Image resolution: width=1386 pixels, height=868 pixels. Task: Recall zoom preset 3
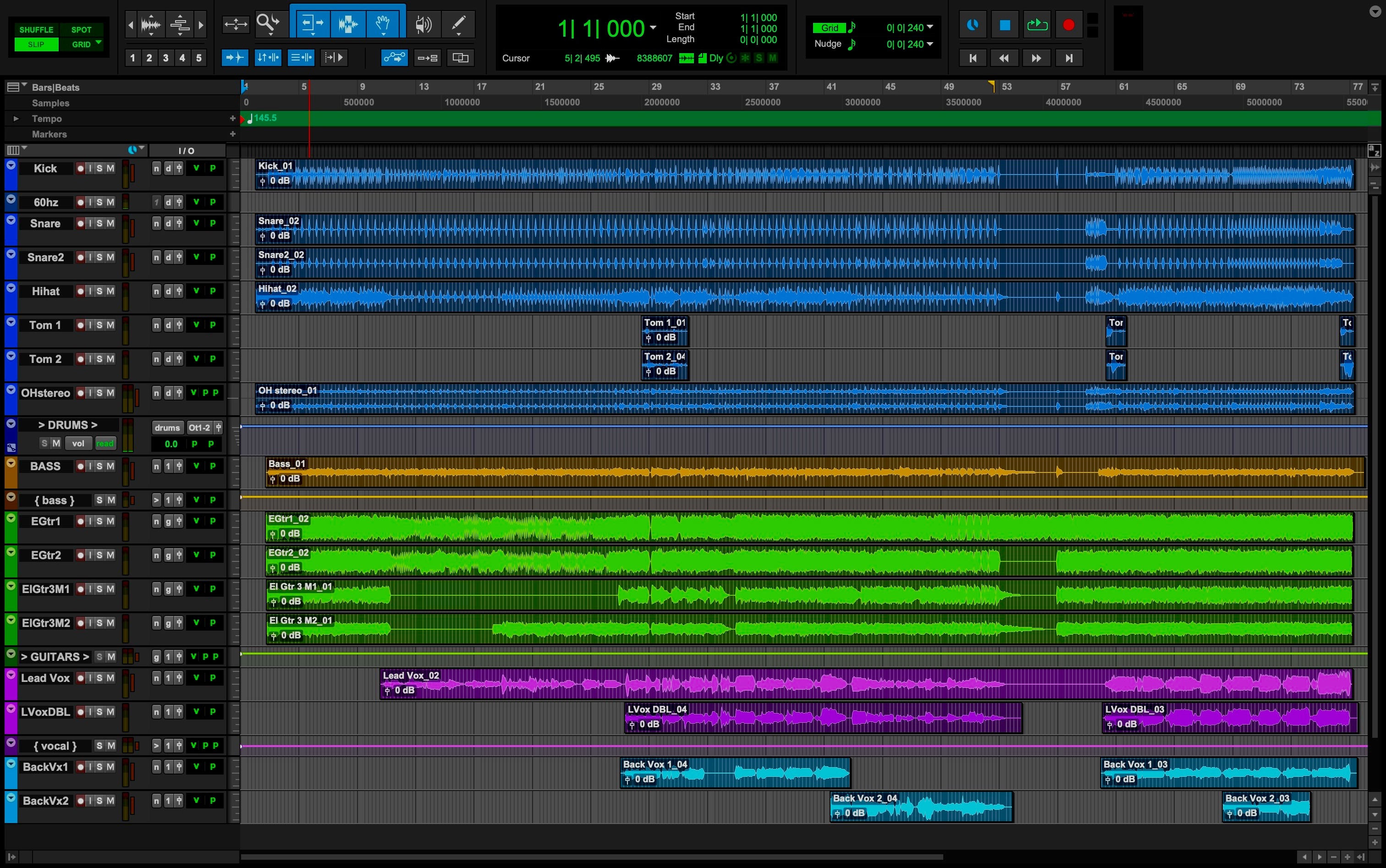coord(165,58)
